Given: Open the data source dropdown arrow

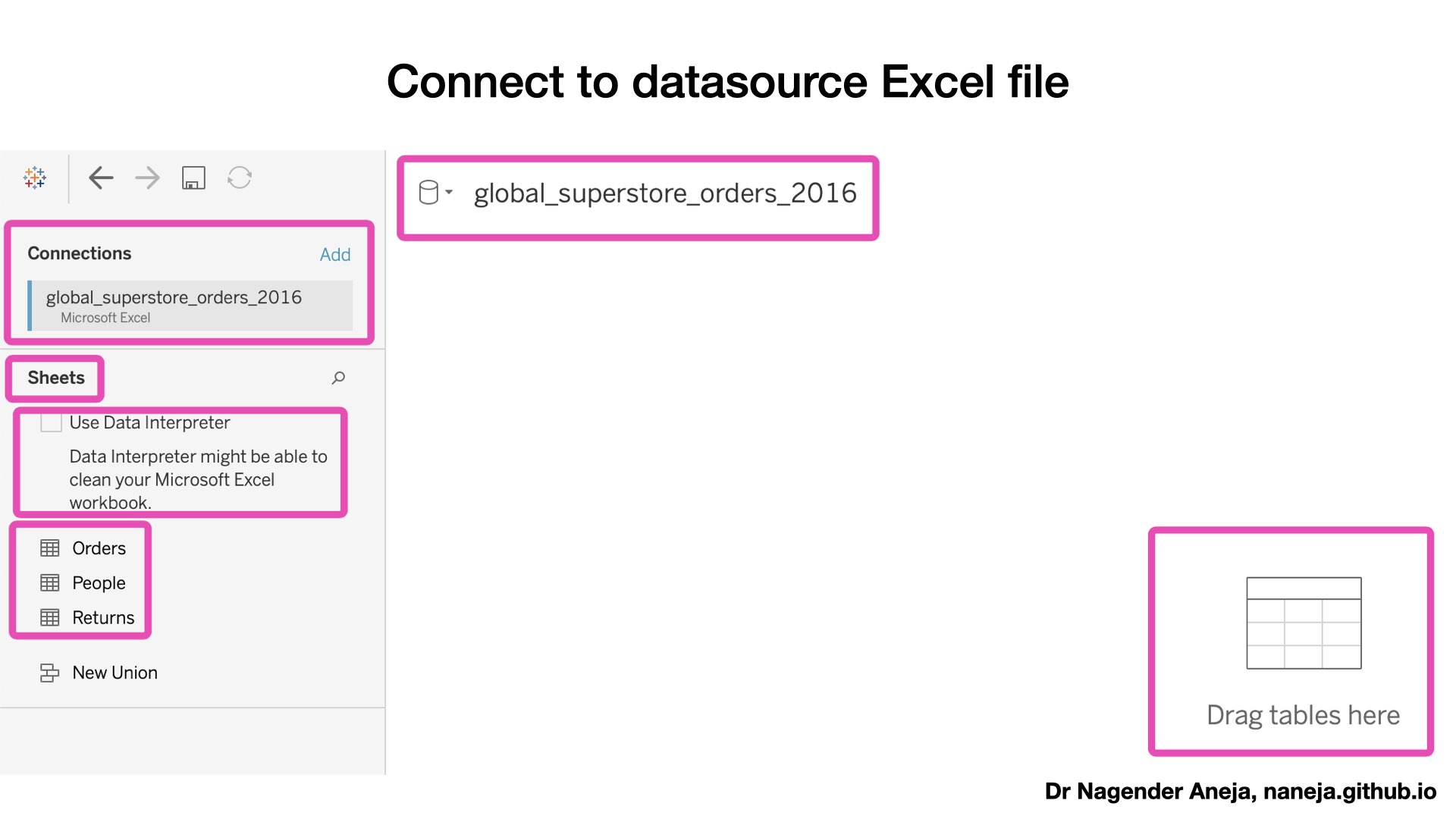Looking at the screenshot, I should point(449,193).
